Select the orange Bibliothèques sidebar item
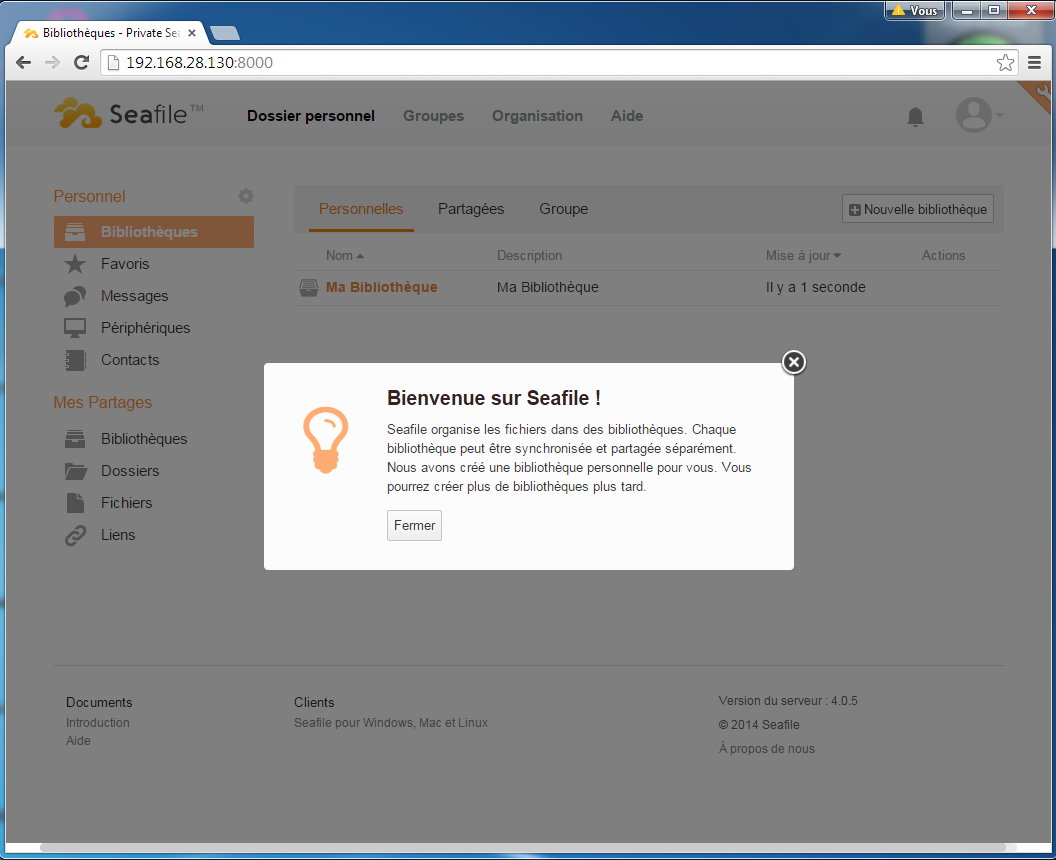The height and width of the screenshot is (860, 1056). pos(154,232)
